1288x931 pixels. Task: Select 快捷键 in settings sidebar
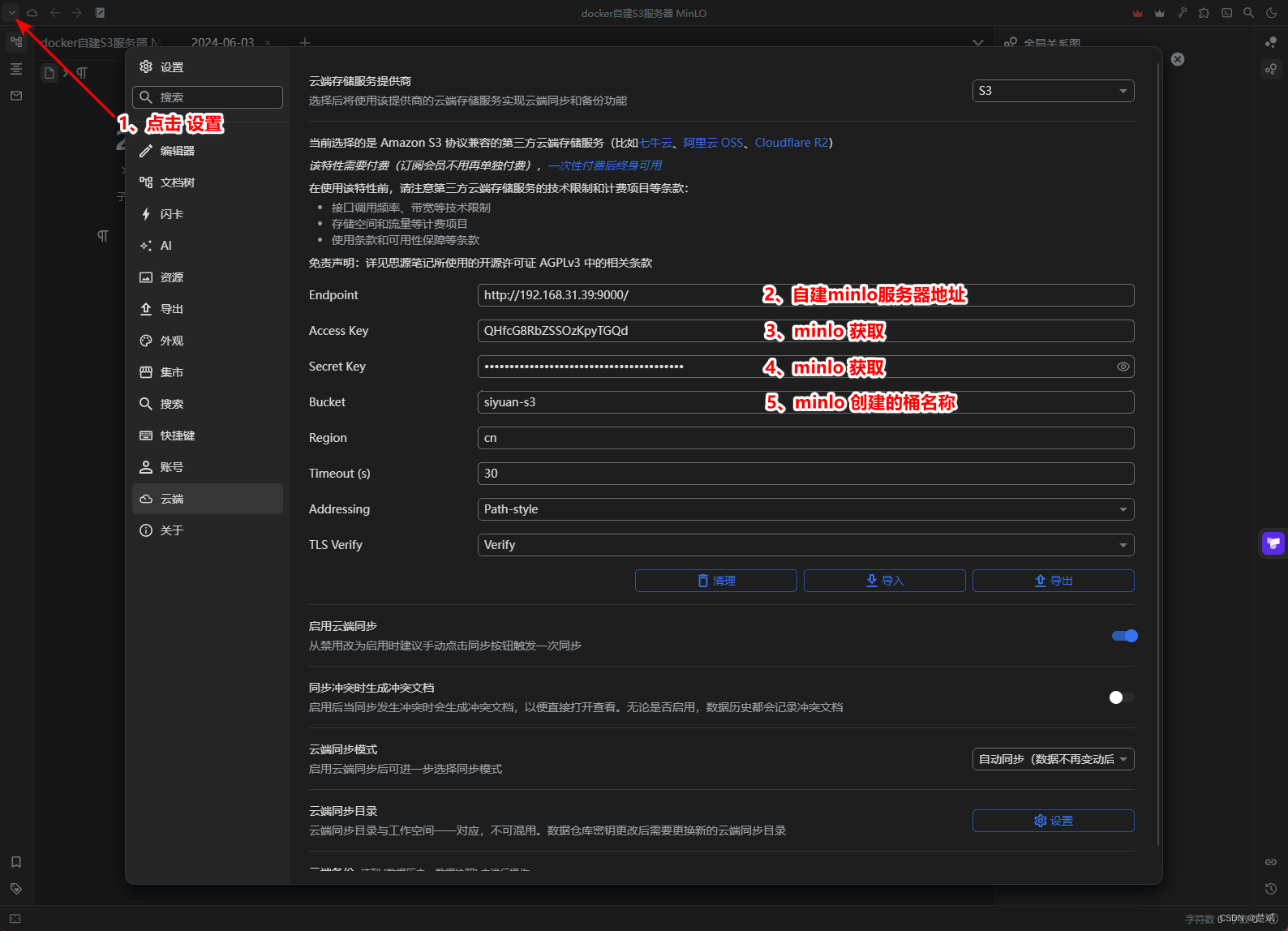(x=208, y=435)
